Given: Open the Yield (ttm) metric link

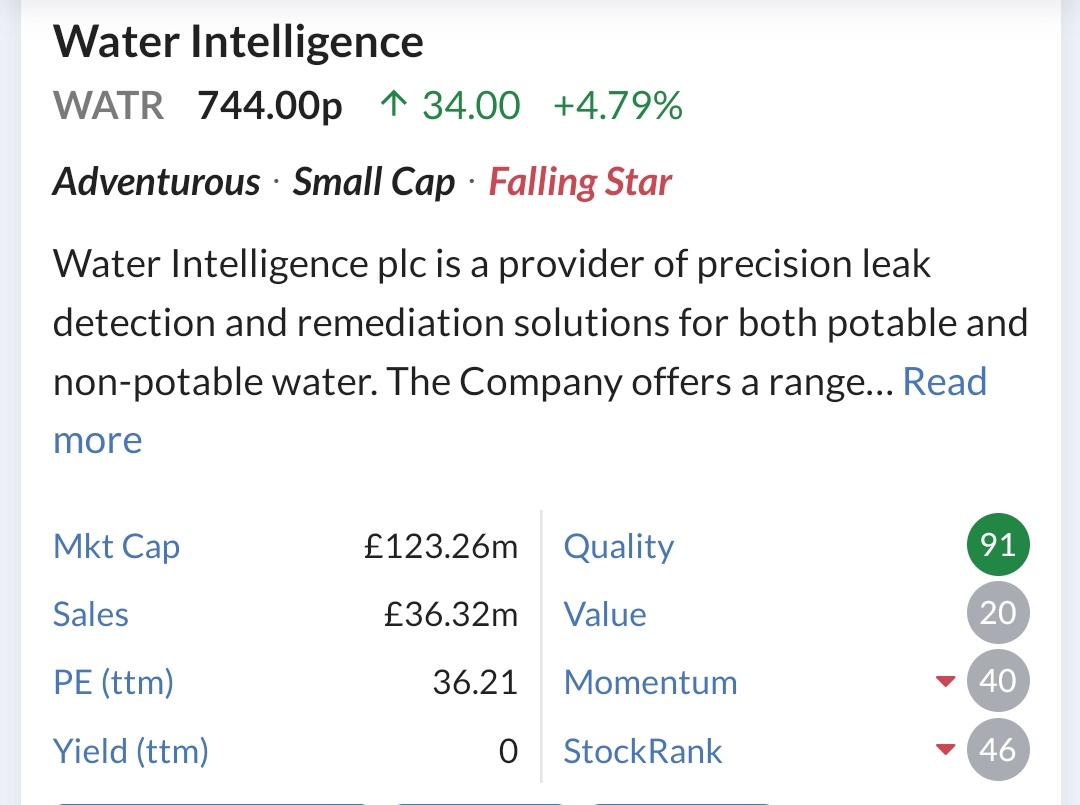Looking at the screenshot, I should pyautogui.click(x=131, y=751).
